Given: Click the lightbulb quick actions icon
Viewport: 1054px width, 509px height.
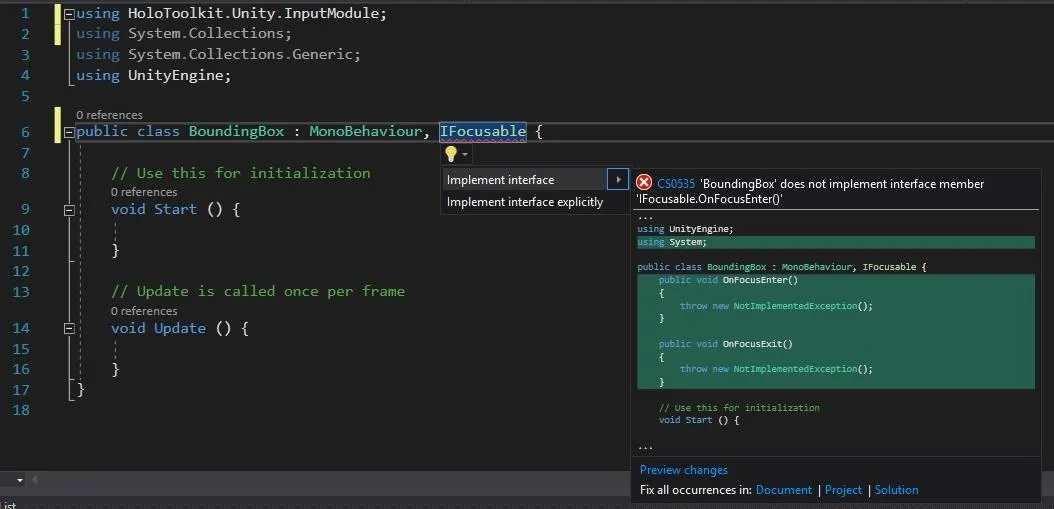Looking at the screenshot, I should coord(450,155).
